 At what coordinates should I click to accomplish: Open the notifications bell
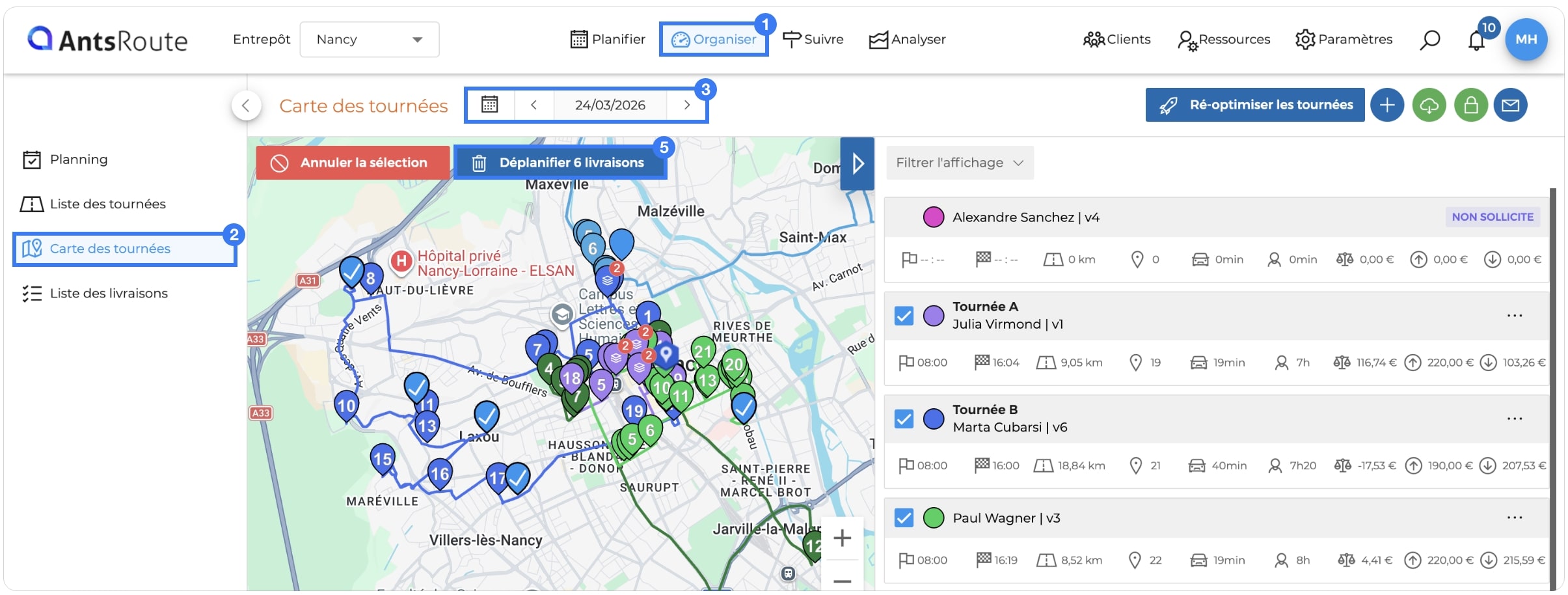pos(1476,40)
